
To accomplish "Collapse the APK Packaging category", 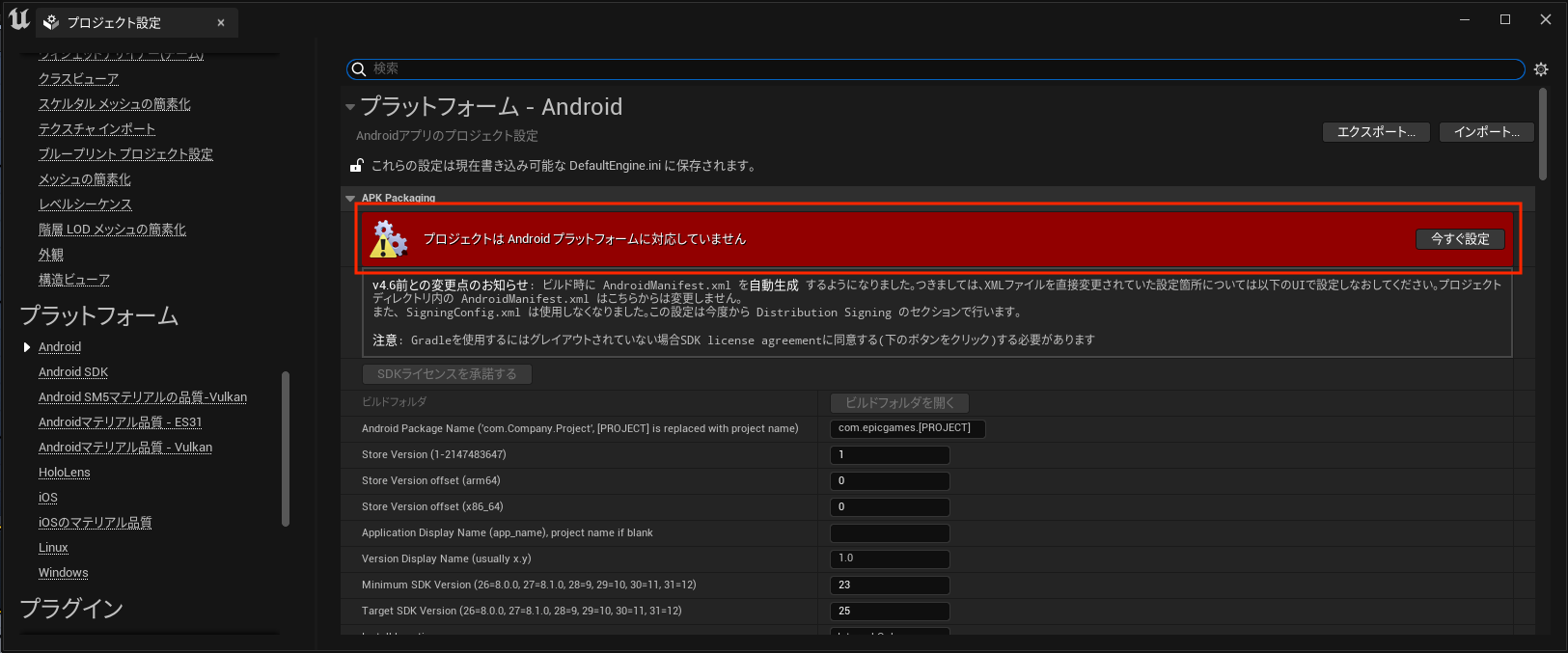I will coord(350,198).
